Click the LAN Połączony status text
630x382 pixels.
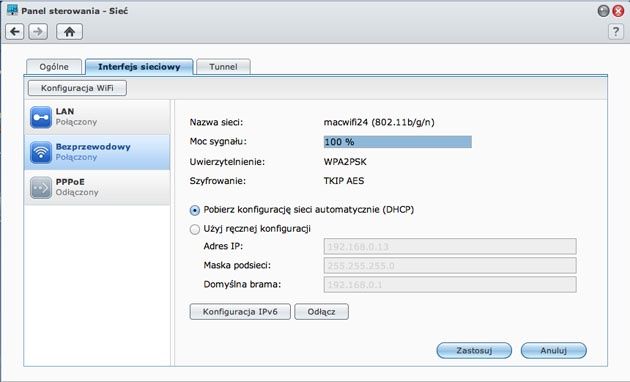pos(76,122)
